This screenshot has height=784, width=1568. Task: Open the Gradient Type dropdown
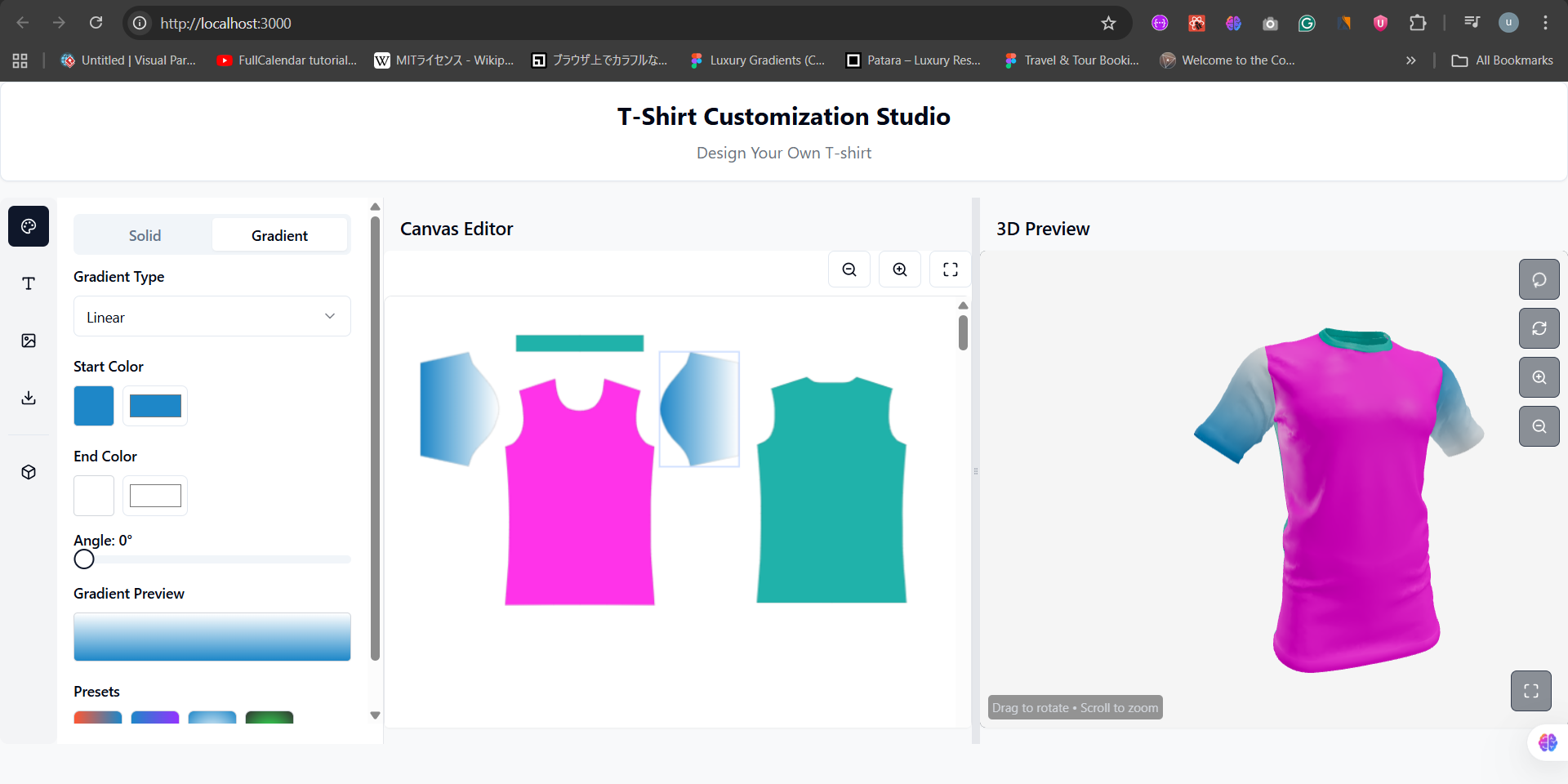212,317
